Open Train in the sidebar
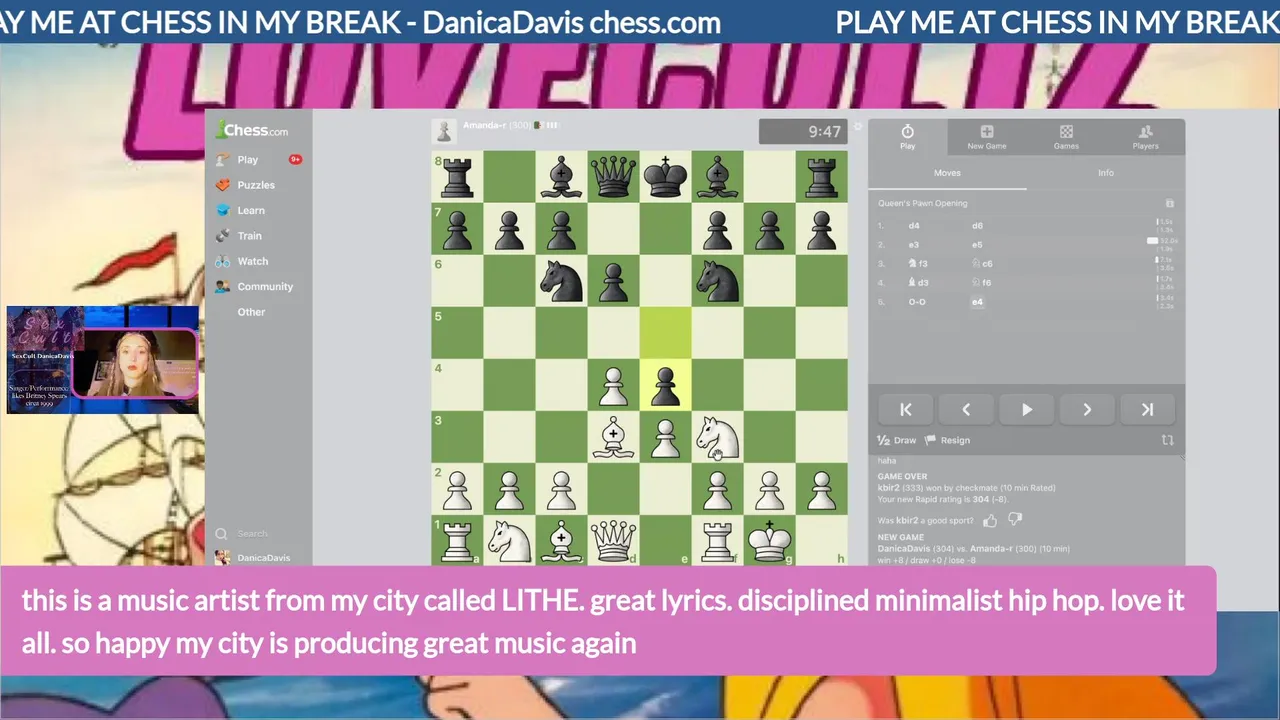This screenshot has height=720, width=1280. coord(249,236)
